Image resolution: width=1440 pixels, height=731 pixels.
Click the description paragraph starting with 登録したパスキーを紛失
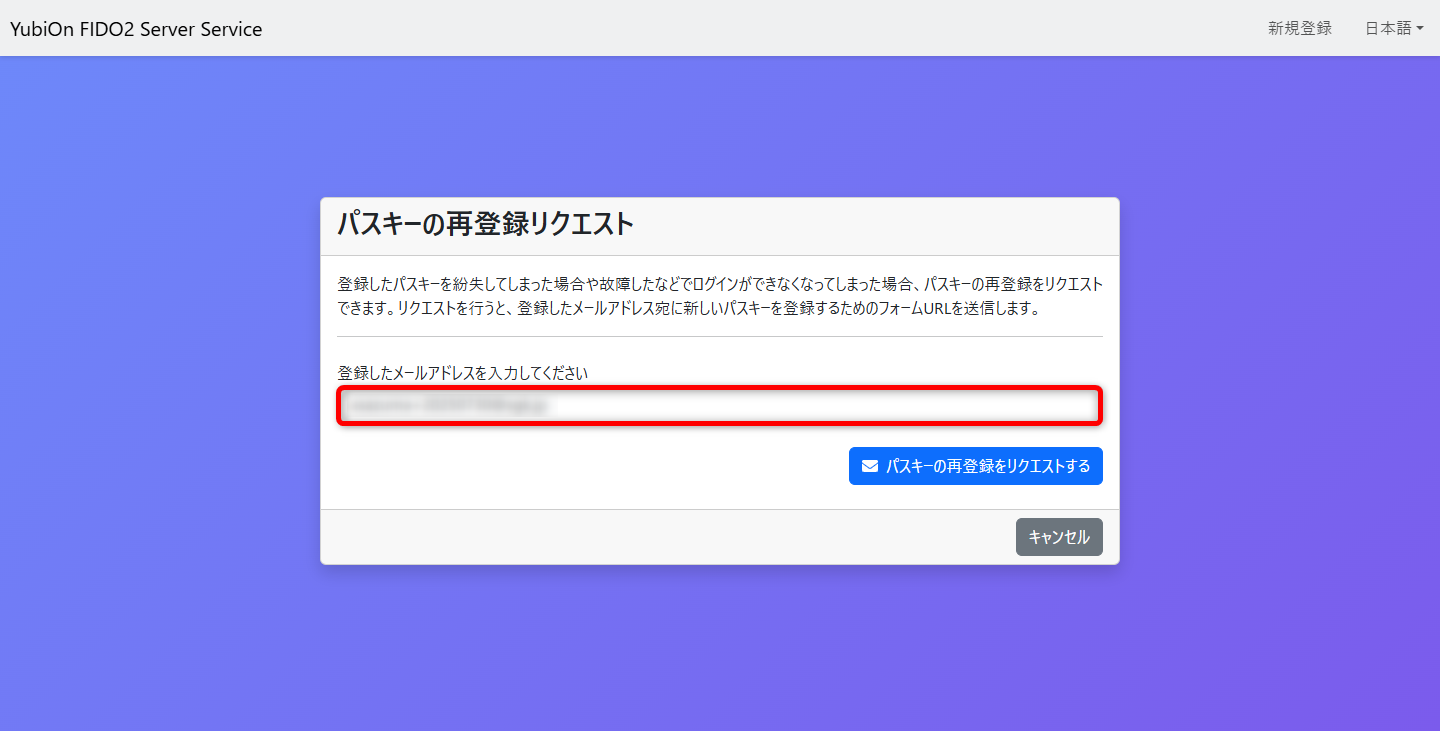point(720,296)
